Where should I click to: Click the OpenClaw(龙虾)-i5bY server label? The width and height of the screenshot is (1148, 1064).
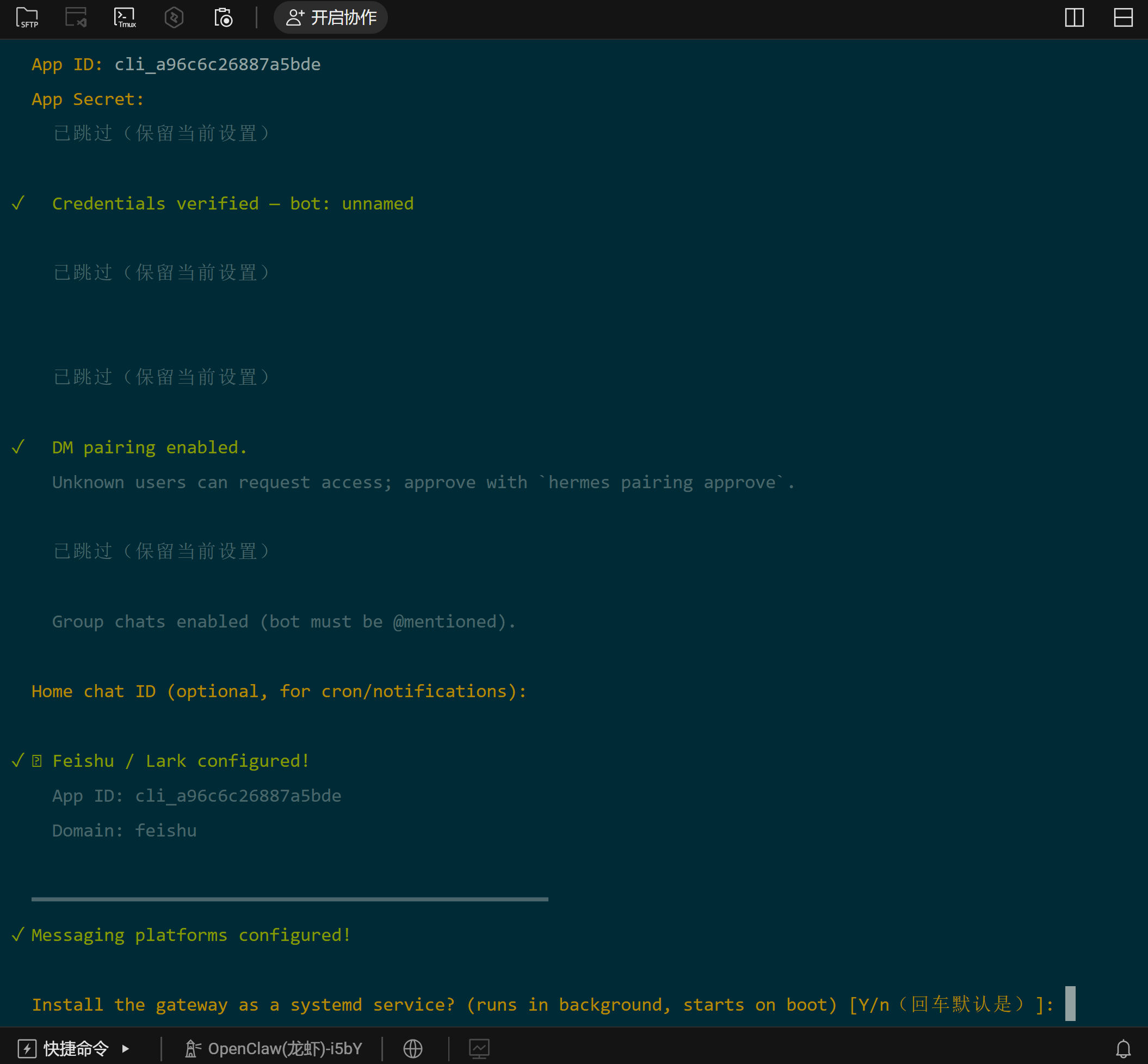(x=286, y=1048)
